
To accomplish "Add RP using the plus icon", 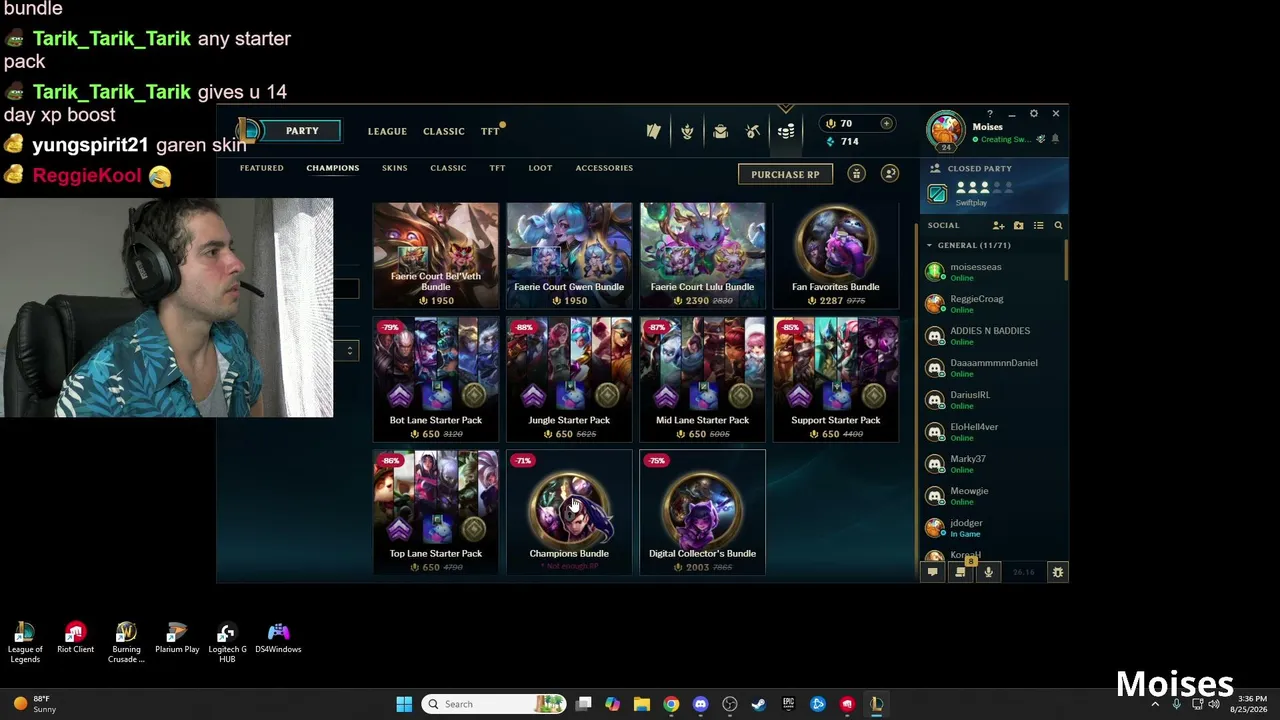I will pyautogui.click(x=886, y=123).
